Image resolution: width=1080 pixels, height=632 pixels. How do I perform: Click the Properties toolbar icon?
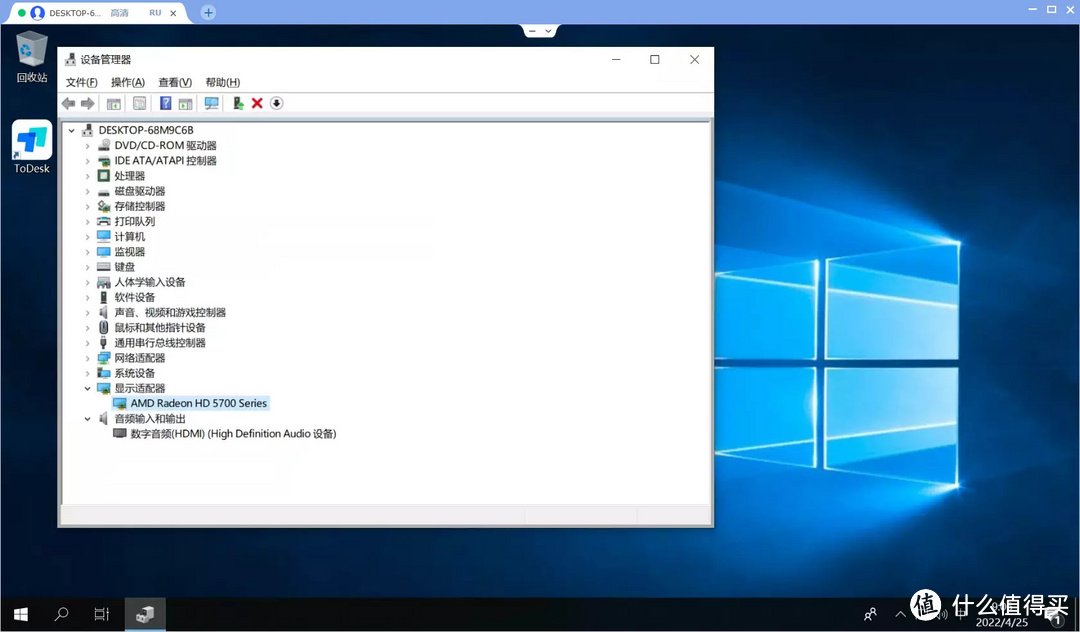139,103
